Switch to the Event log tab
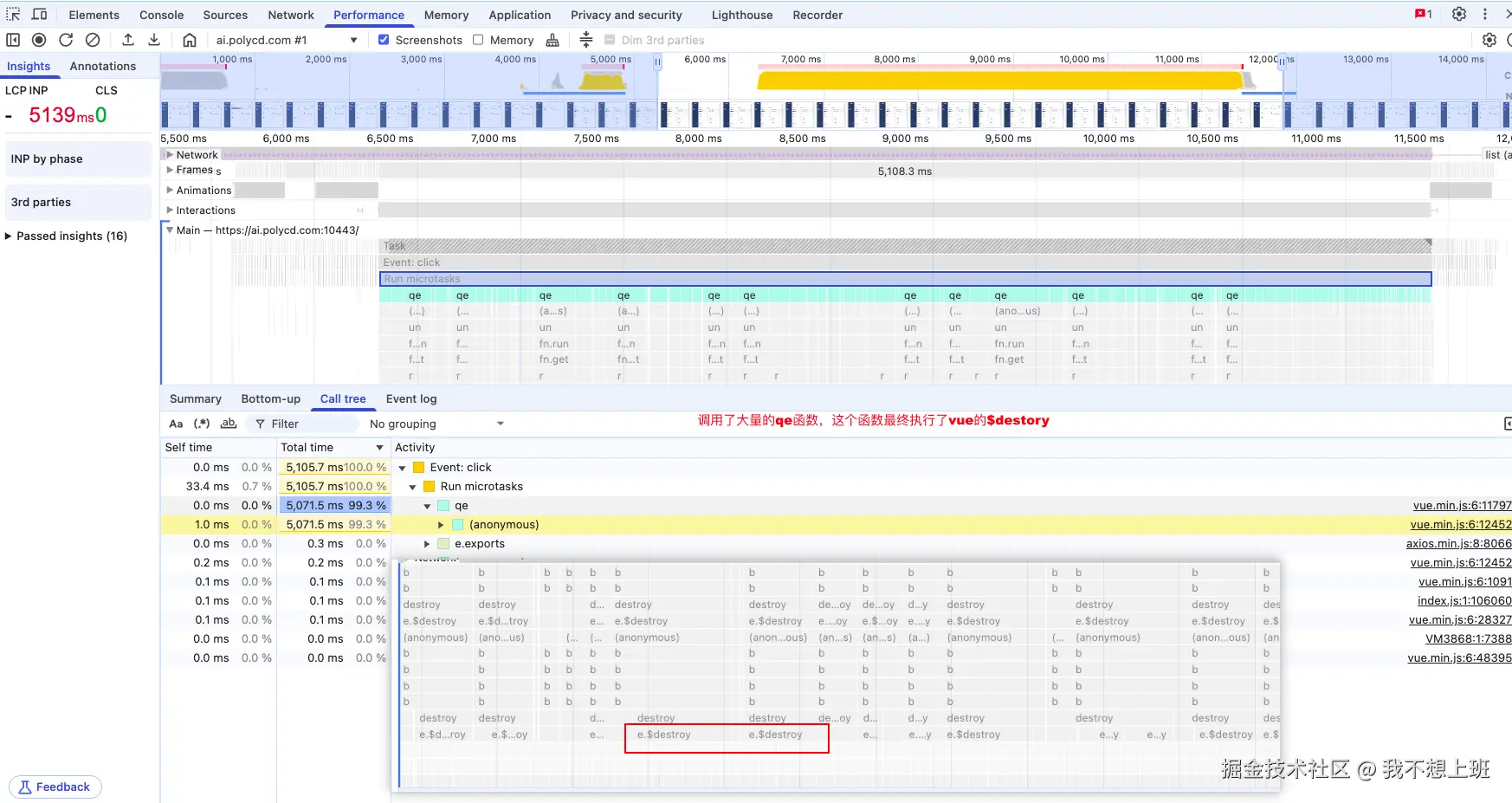 (411, 398)
